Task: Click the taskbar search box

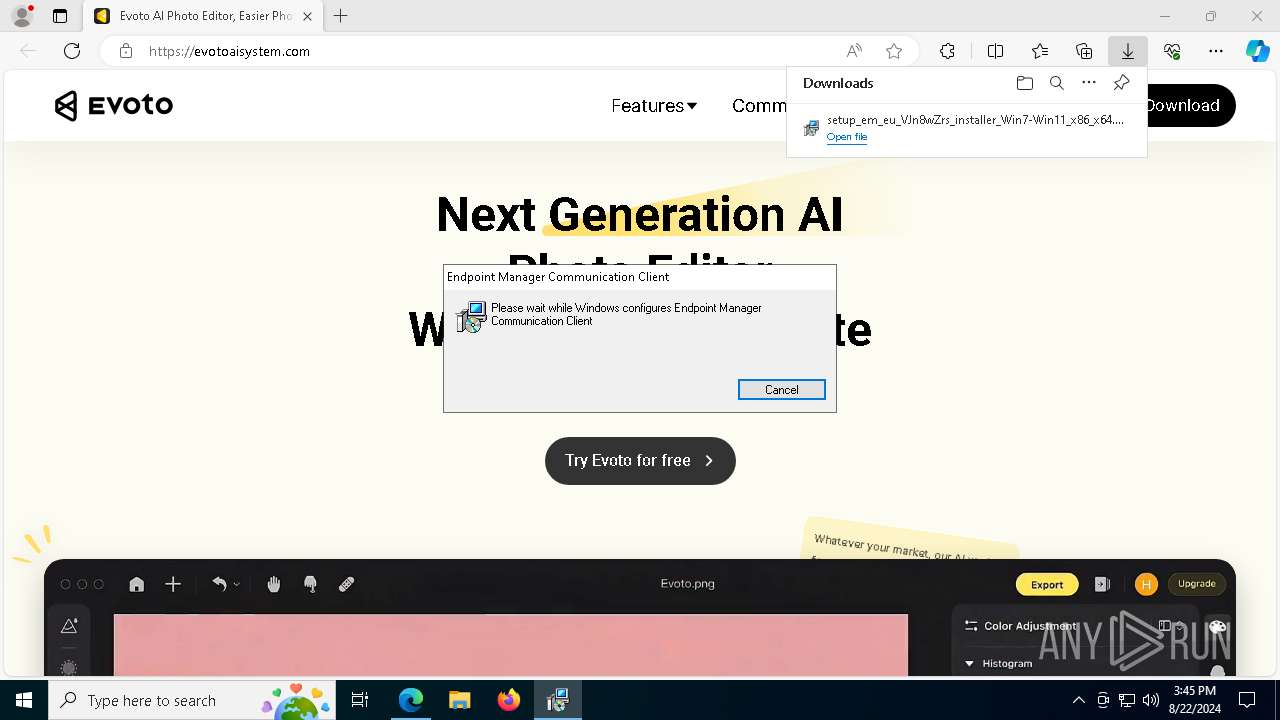Action: click(x=194, y=701)
